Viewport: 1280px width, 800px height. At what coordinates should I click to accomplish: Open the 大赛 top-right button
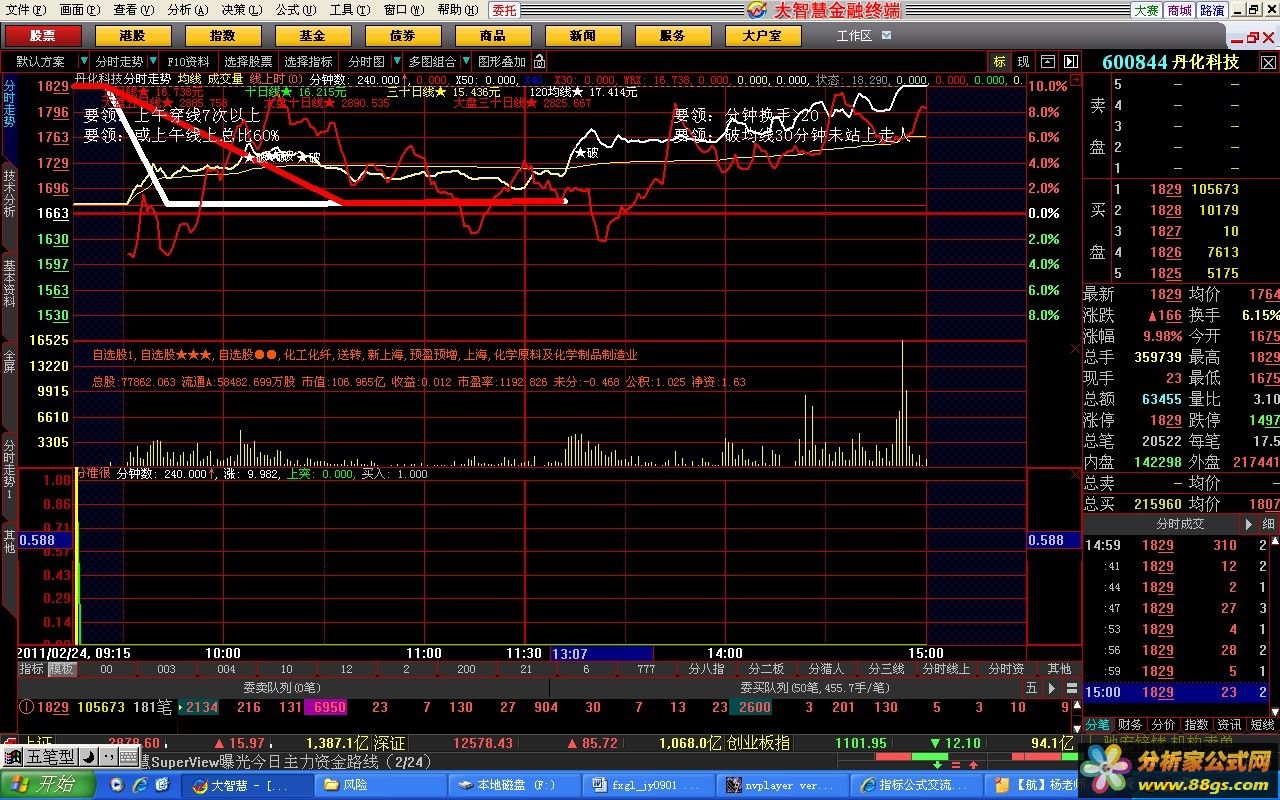(x=1146, y=10)
